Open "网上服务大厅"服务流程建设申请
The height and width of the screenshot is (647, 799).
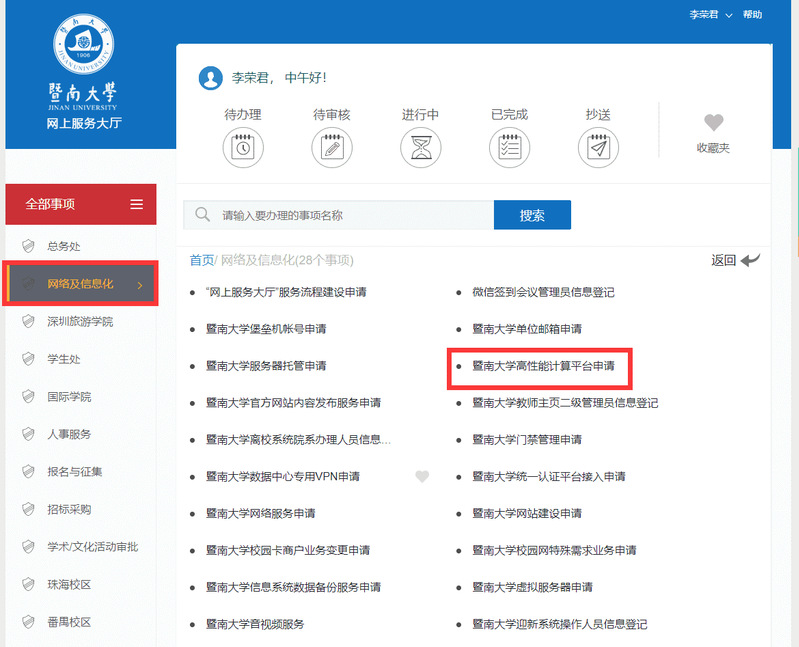(x=286, y=292)
